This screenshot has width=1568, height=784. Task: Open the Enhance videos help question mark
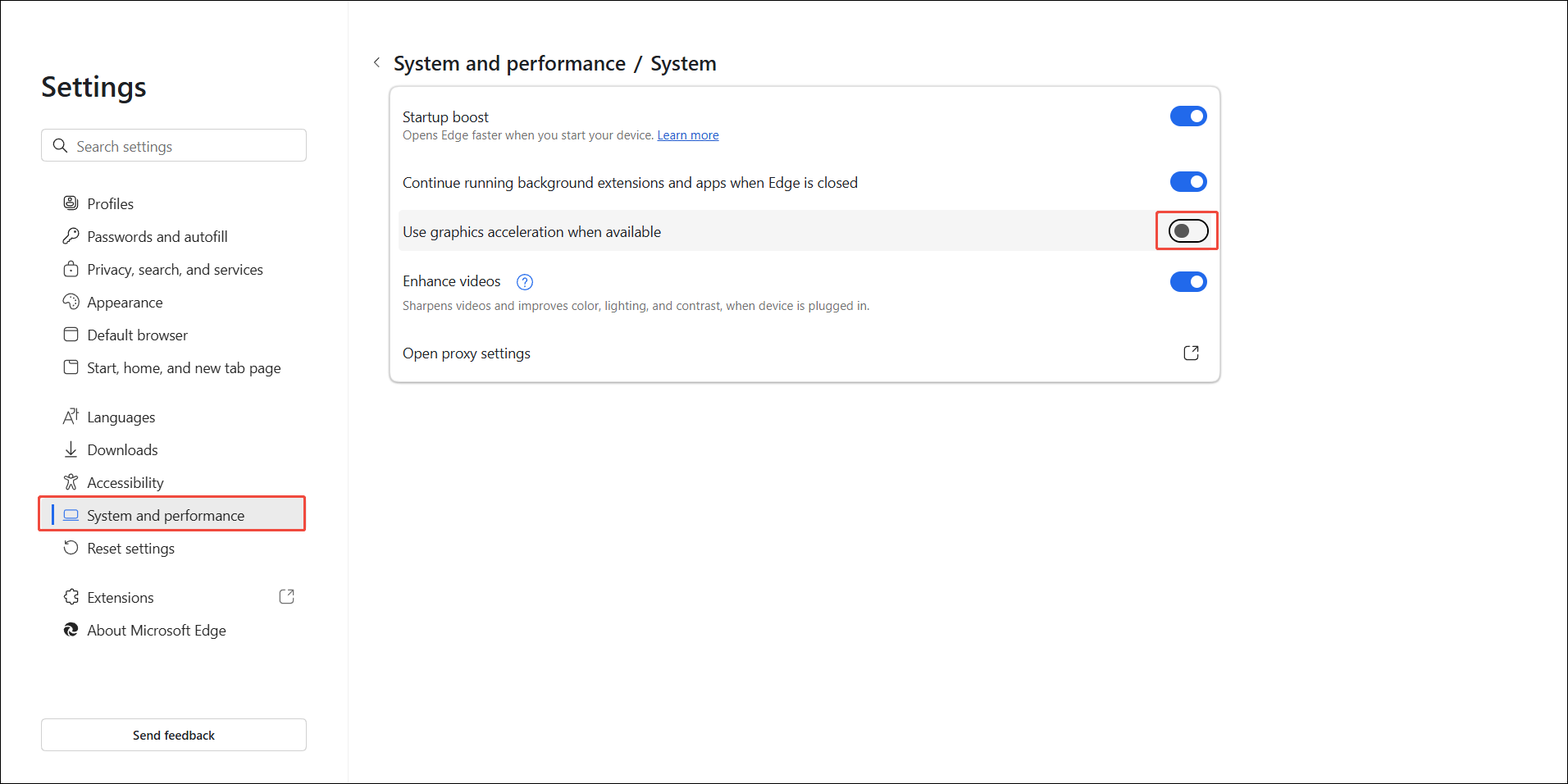[524, 281]
